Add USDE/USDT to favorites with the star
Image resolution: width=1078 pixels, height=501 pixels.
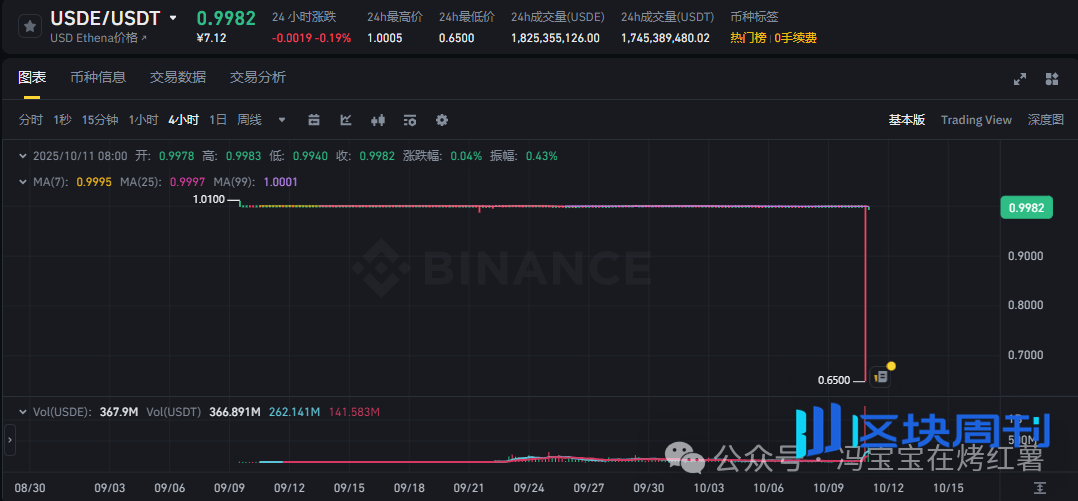point(30,27)
